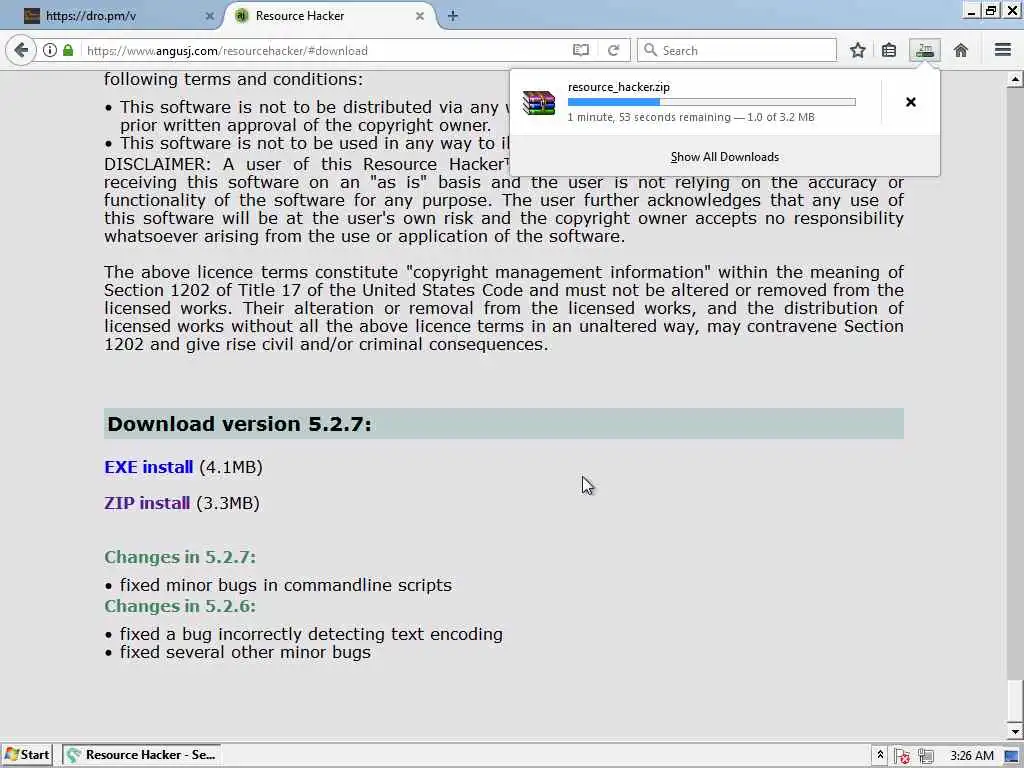Go to the home page icon
The height and width of the screenshot is (768, 1024).
(961, 50)
